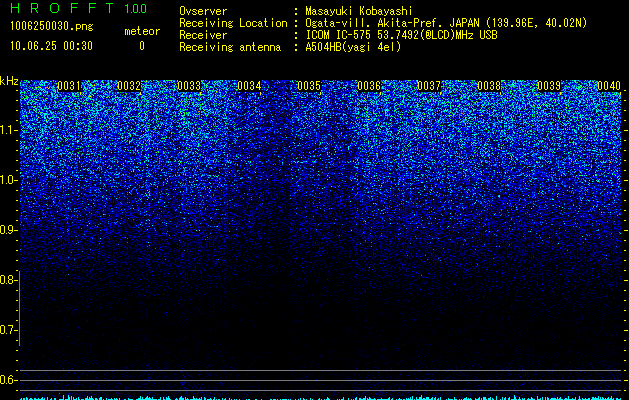Click the 0.9 frequency axis label
This screenshot has width=629, height=400.
[x=9, y=230]
